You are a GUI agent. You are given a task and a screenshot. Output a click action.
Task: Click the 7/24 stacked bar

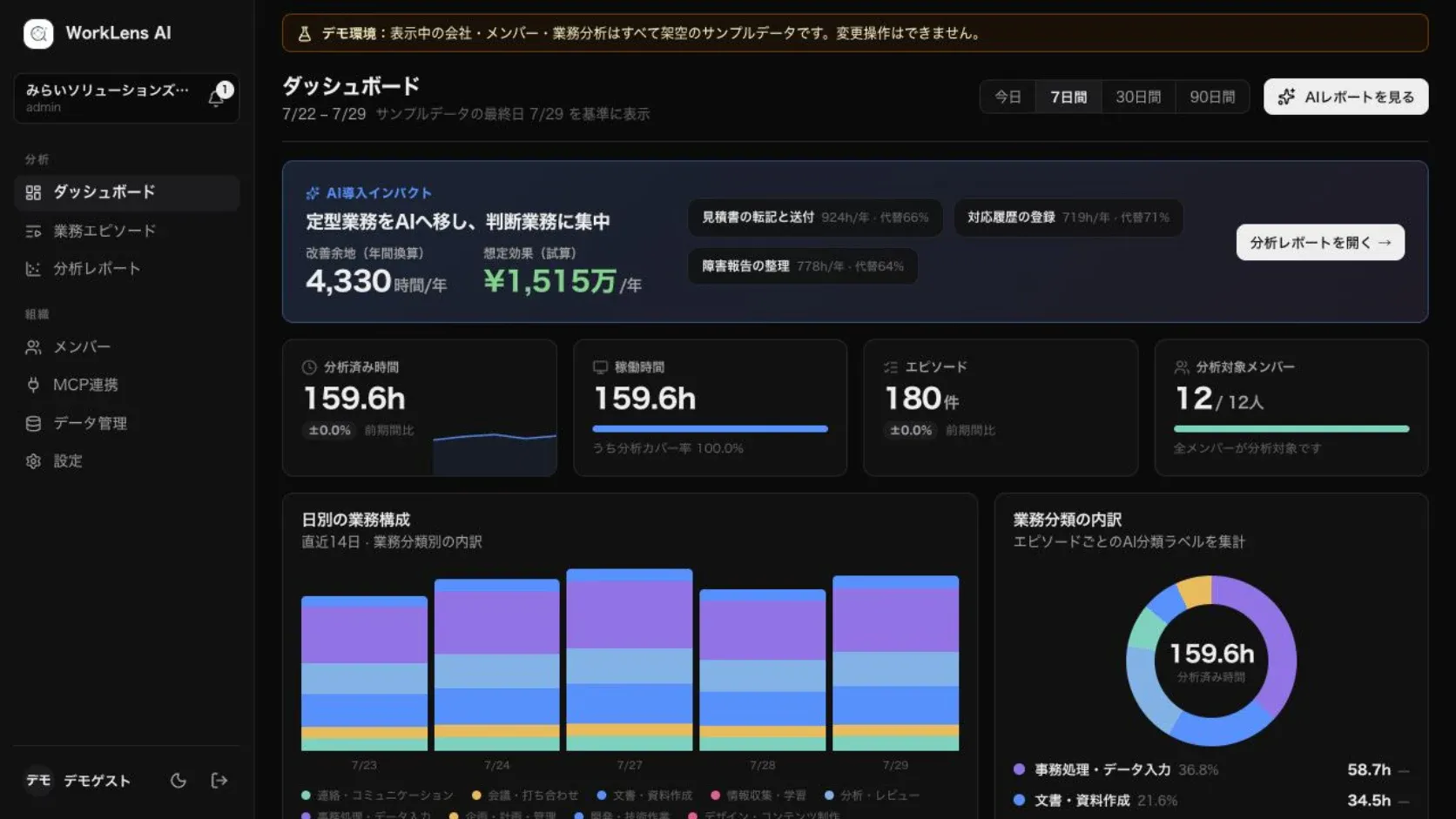tap(496, 665)
